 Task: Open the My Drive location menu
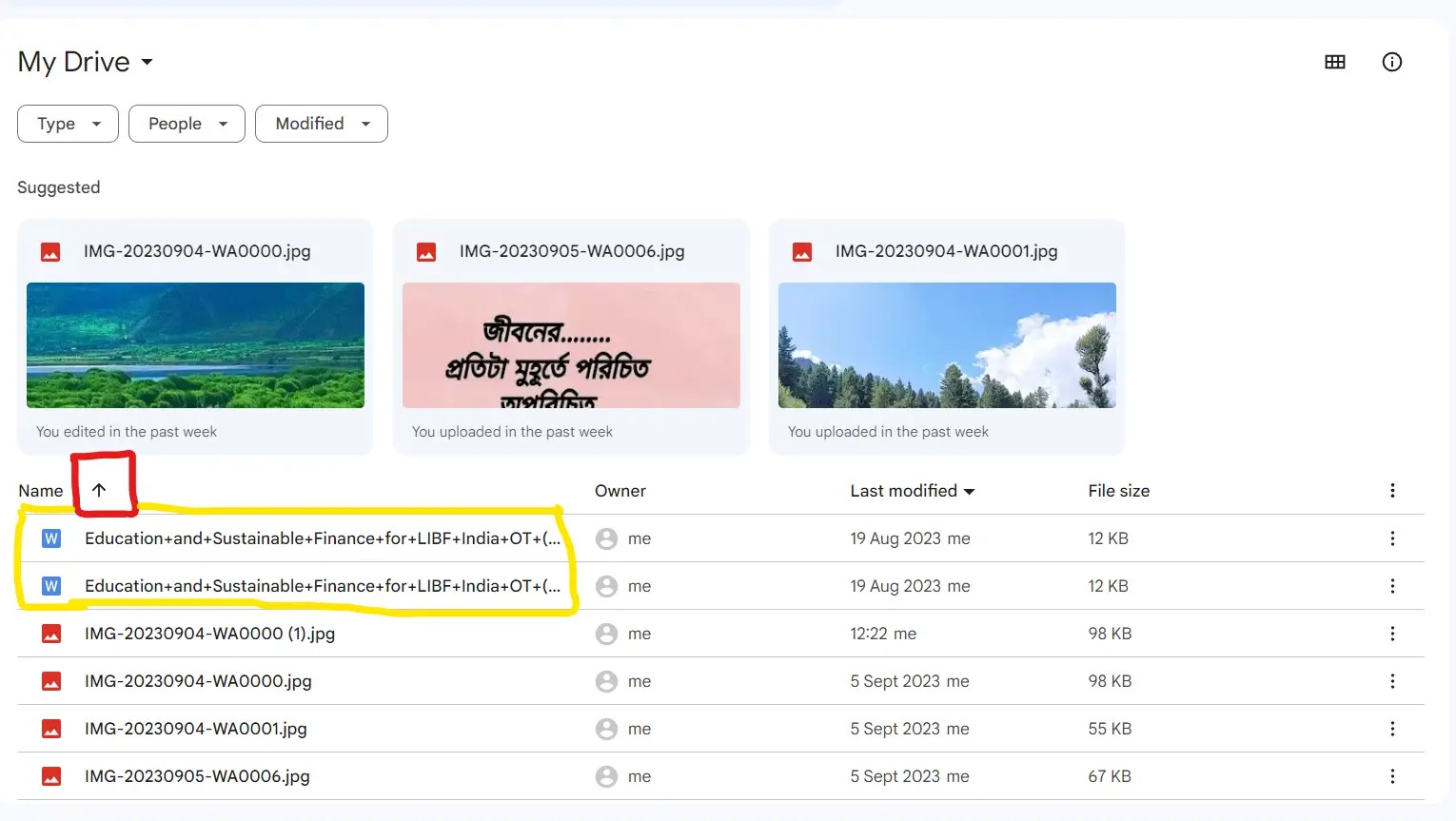(85, 62)
